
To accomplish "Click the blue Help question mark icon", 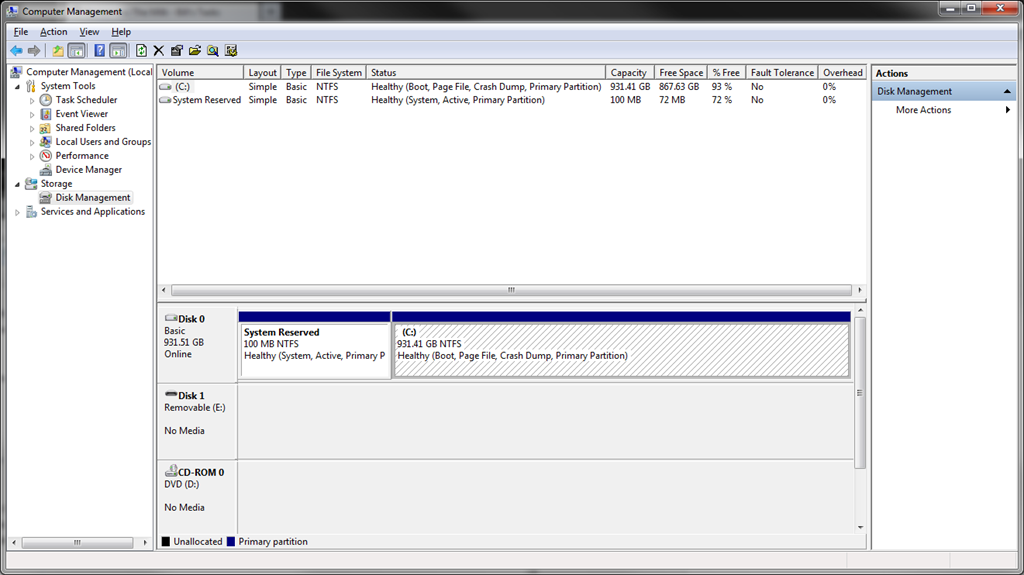I will [99, 50].
